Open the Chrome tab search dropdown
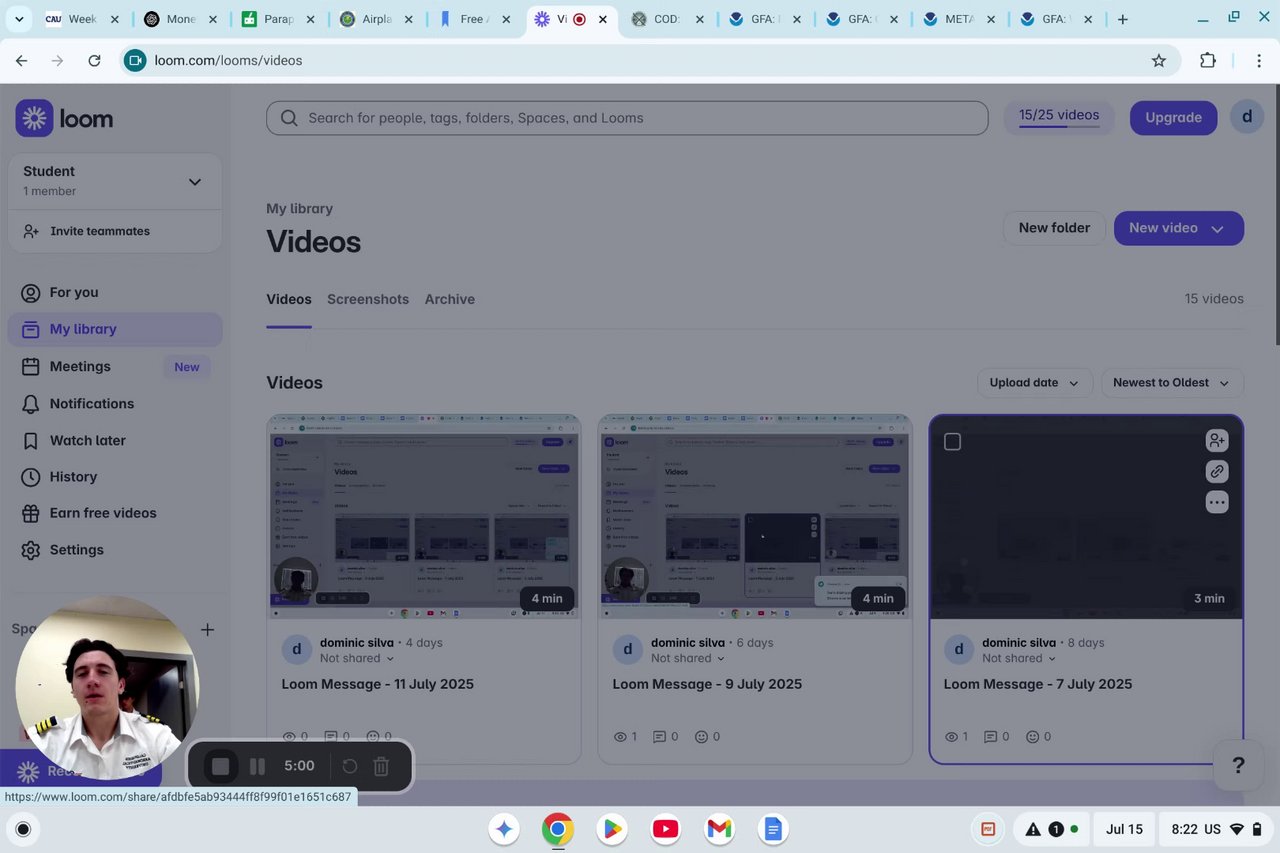The height and width of the screenshot is (853, 1280). click(x=19, y=19)
